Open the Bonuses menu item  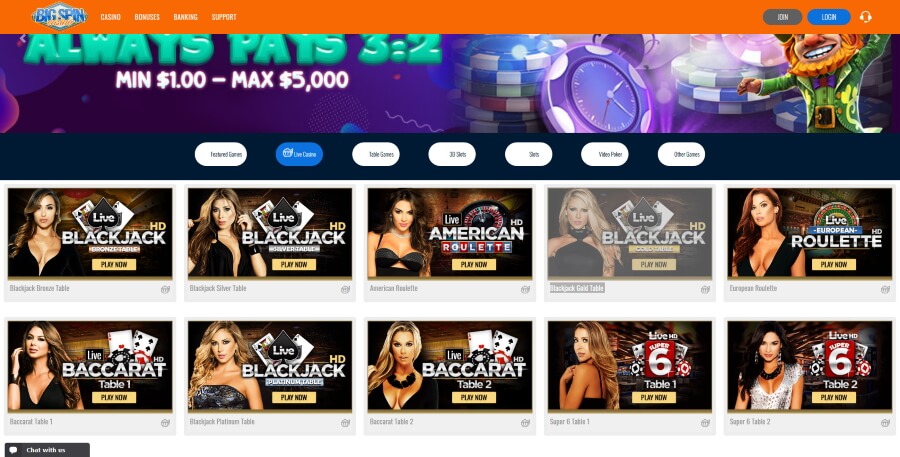click(x=147, y=17)
